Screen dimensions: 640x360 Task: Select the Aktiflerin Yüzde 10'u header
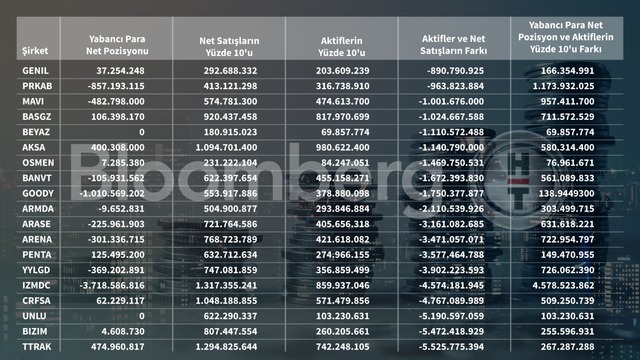coord(342,47)
